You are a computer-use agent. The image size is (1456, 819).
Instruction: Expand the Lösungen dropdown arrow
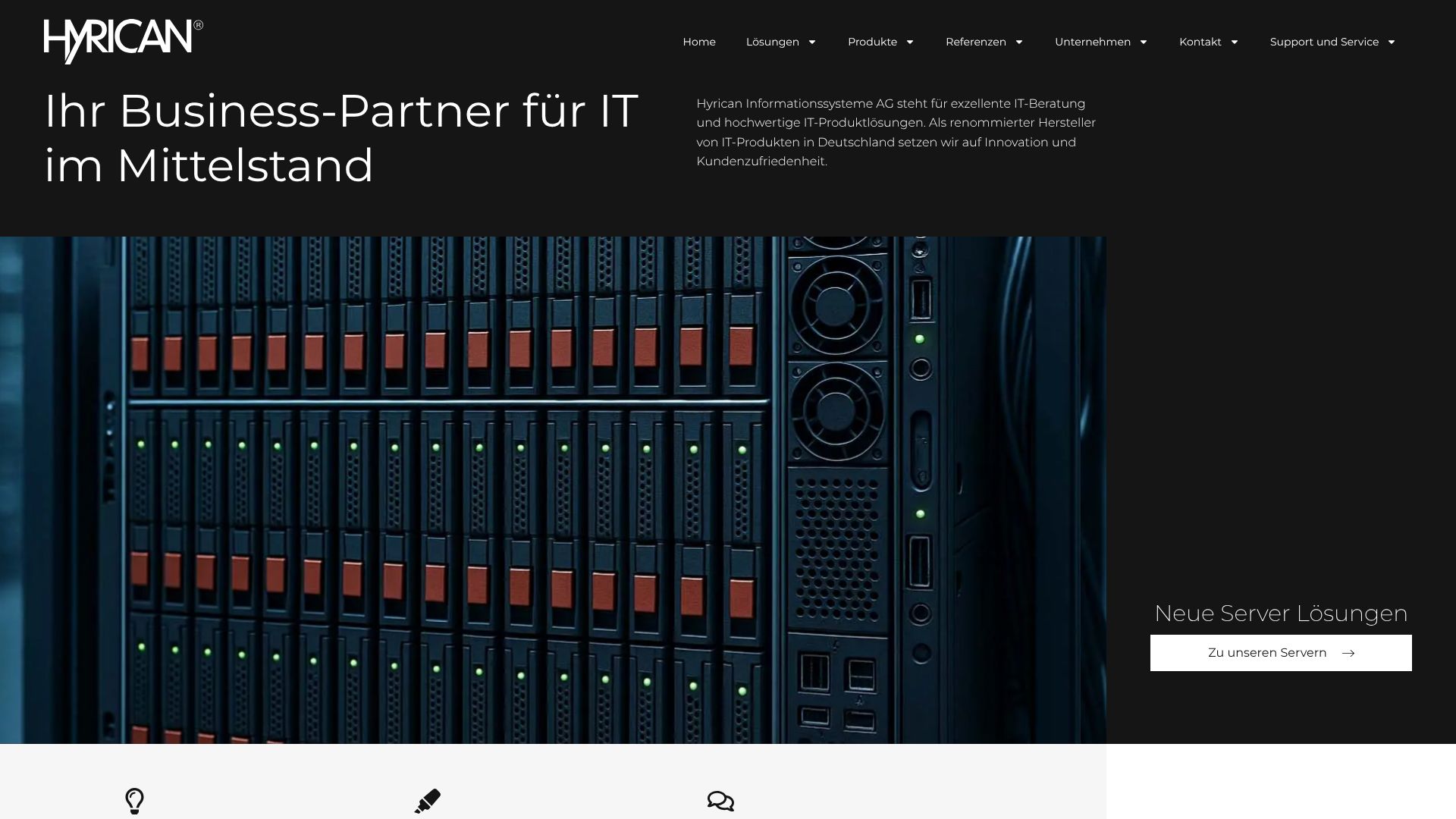click(812, 42)
